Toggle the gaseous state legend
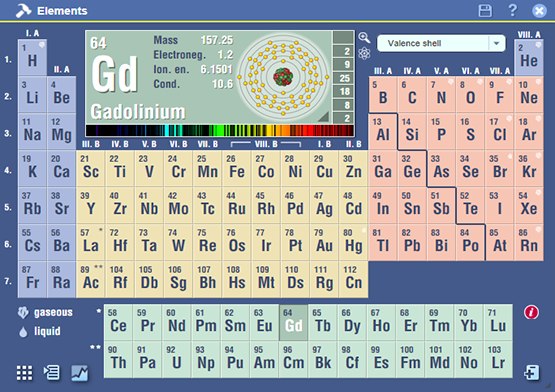 click(x=45, y=312)
